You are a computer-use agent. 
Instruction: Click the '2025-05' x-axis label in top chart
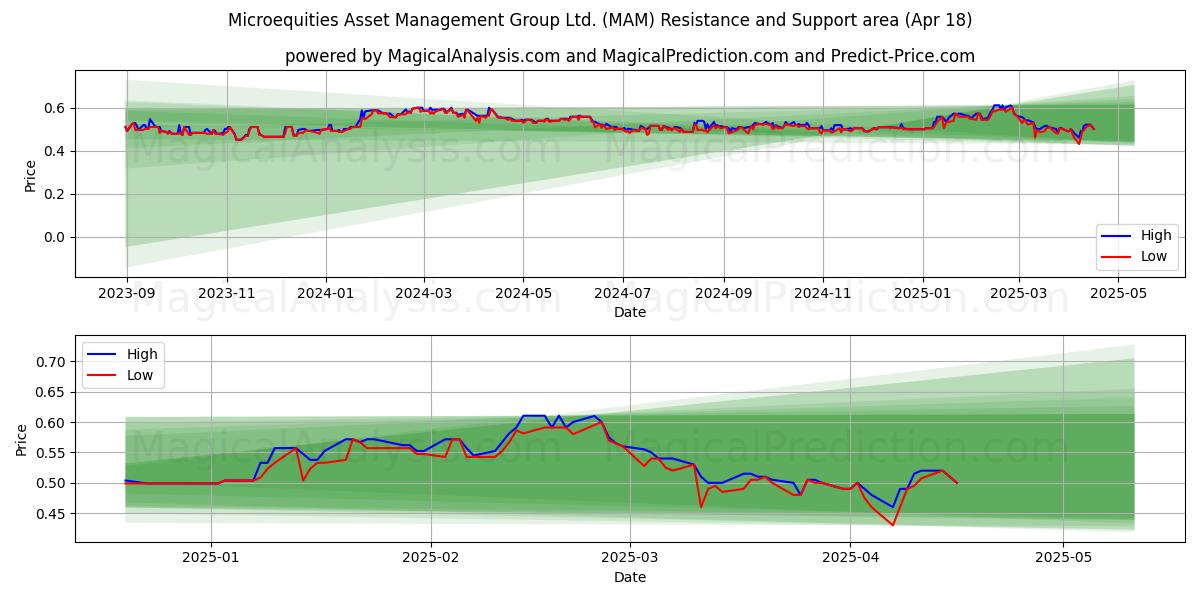[x=1118, y=294]
